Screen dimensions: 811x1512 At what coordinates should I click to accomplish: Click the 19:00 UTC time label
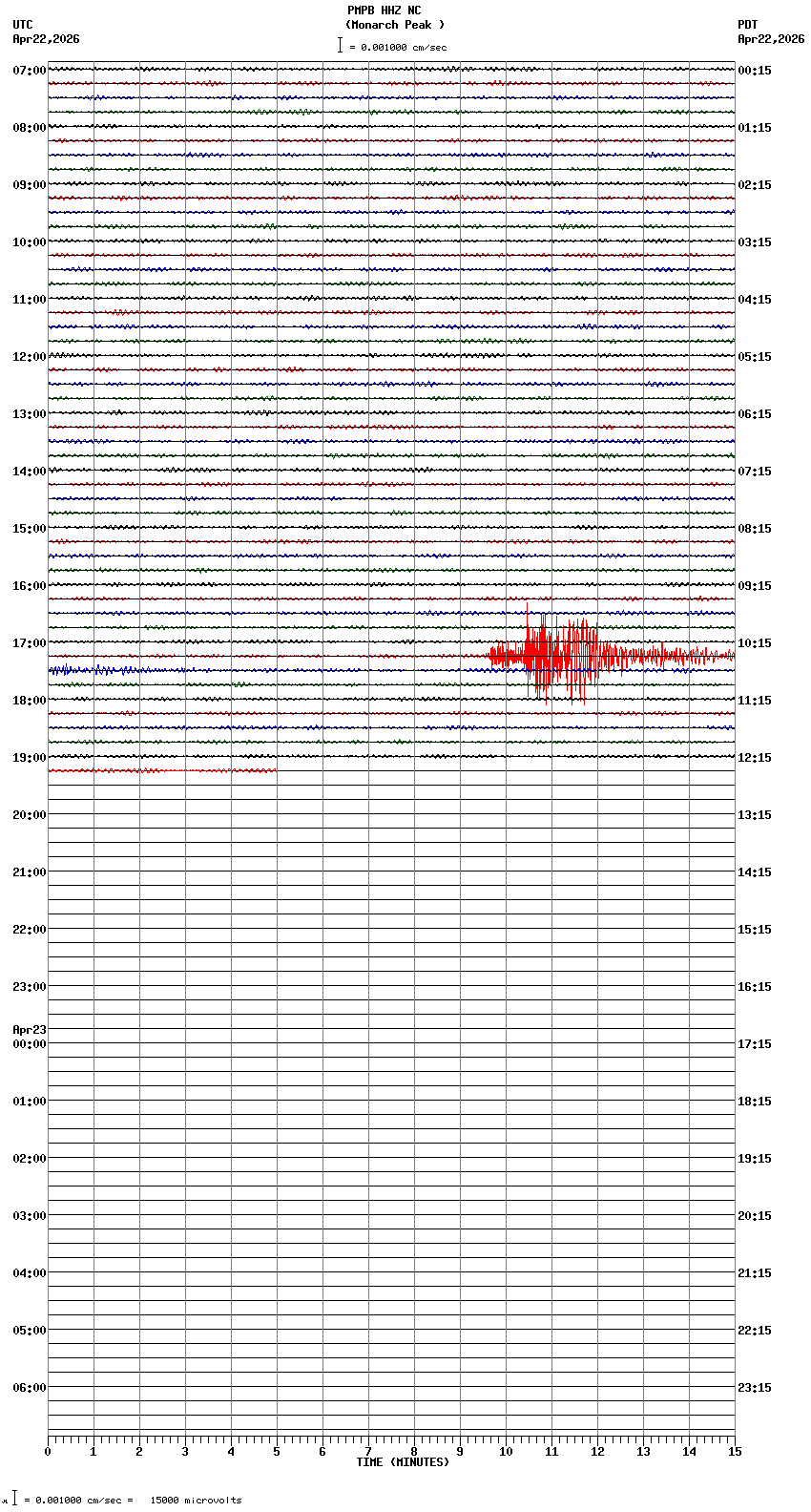pos(30,758)
